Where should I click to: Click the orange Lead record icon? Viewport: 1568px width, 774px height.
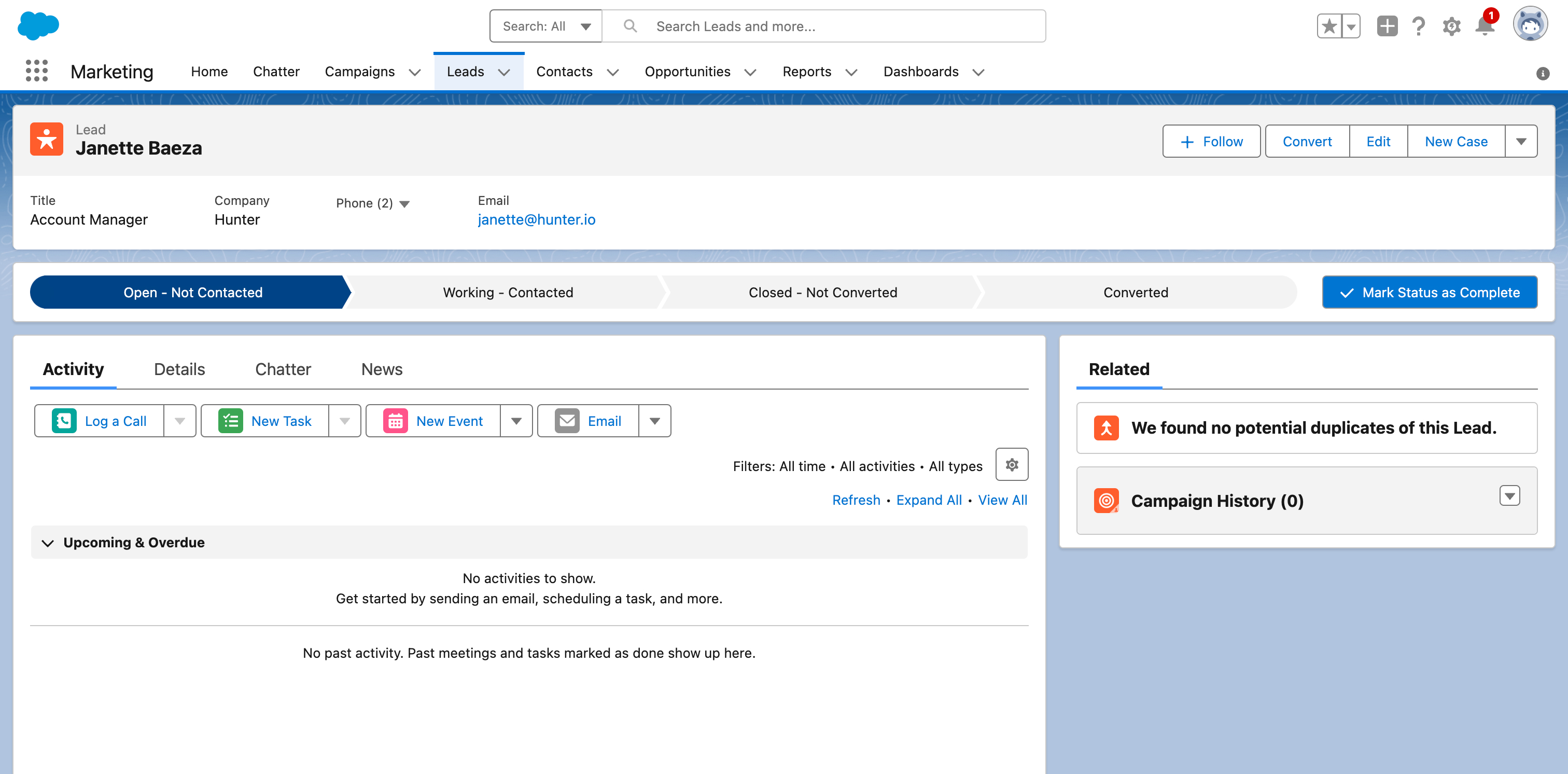click(x=46, y=139)
